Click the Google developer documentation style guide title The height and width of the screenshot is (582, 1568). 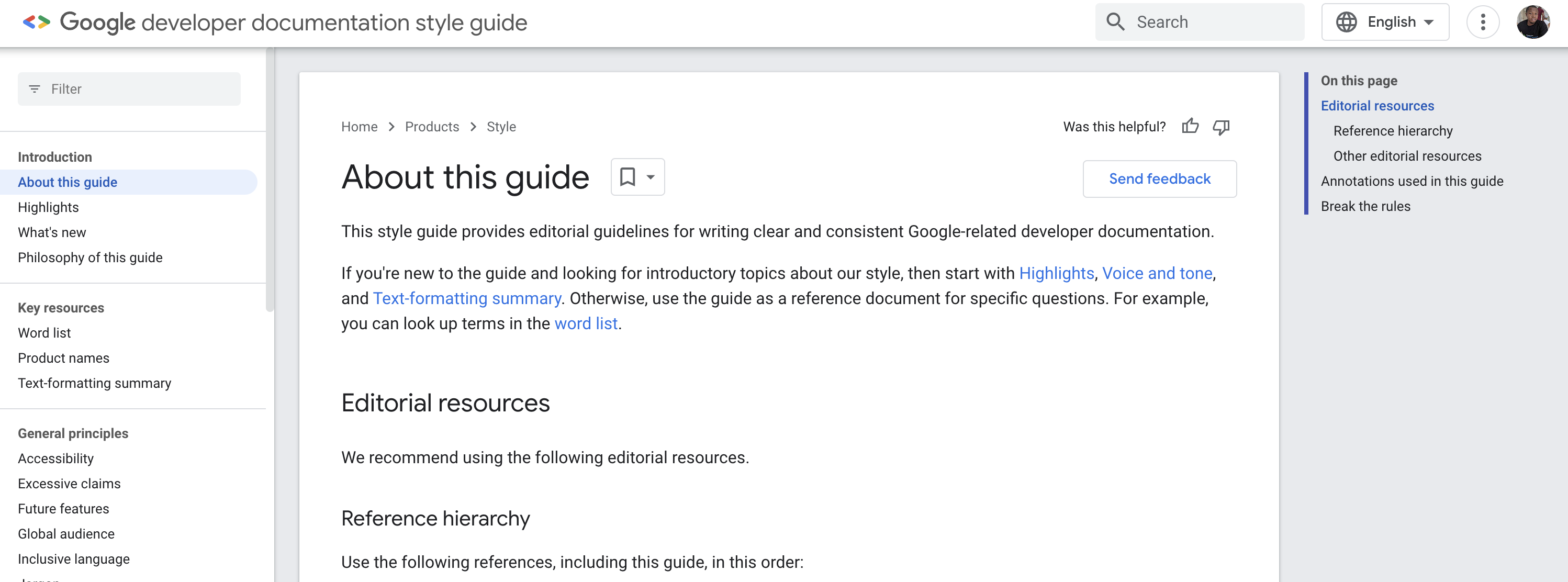(294, 23)
